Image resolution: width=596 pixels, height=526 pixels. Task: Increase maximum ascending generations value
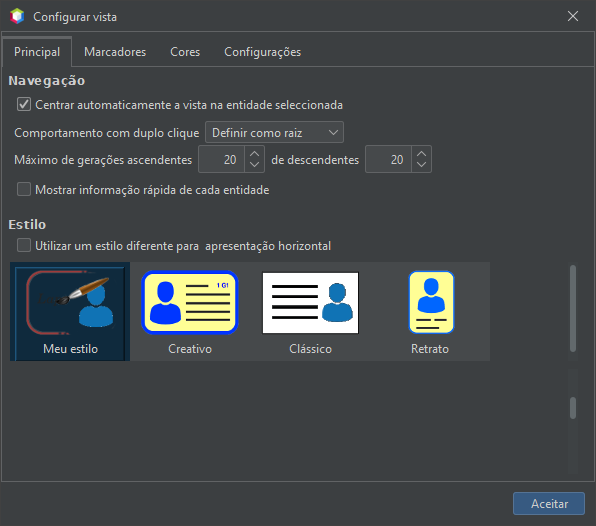(254, 154)
